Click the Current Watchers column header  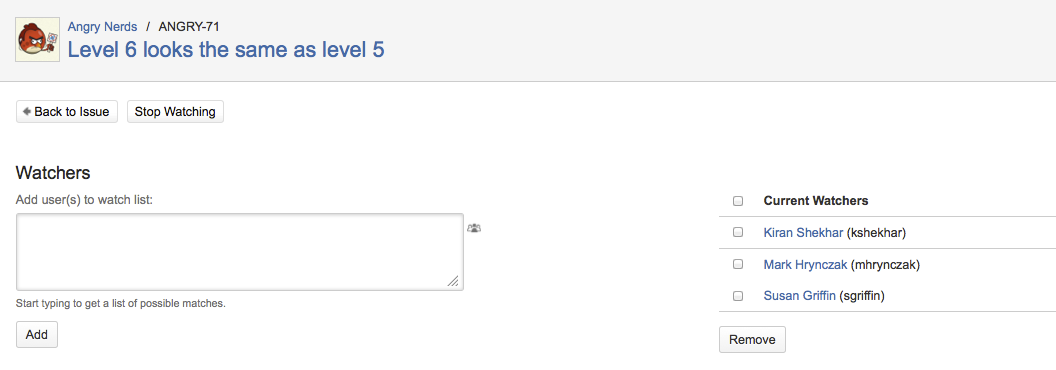click(x=816, y=201)
